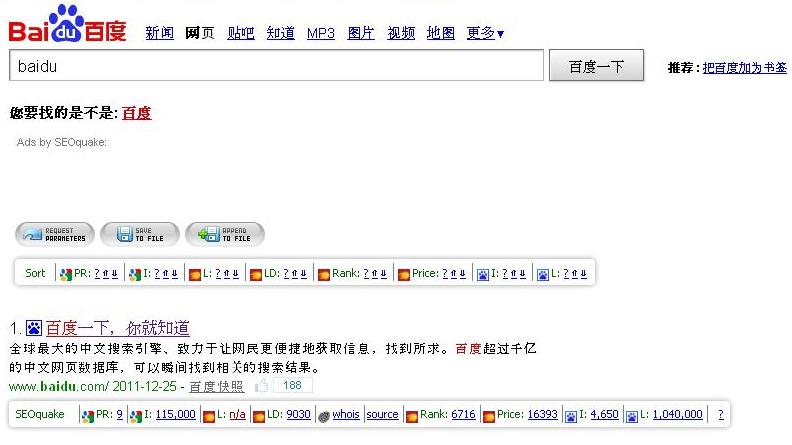792x445 pixels.
Task: Click the Google PR icon in the Sort bar
Action: (66, 274)
